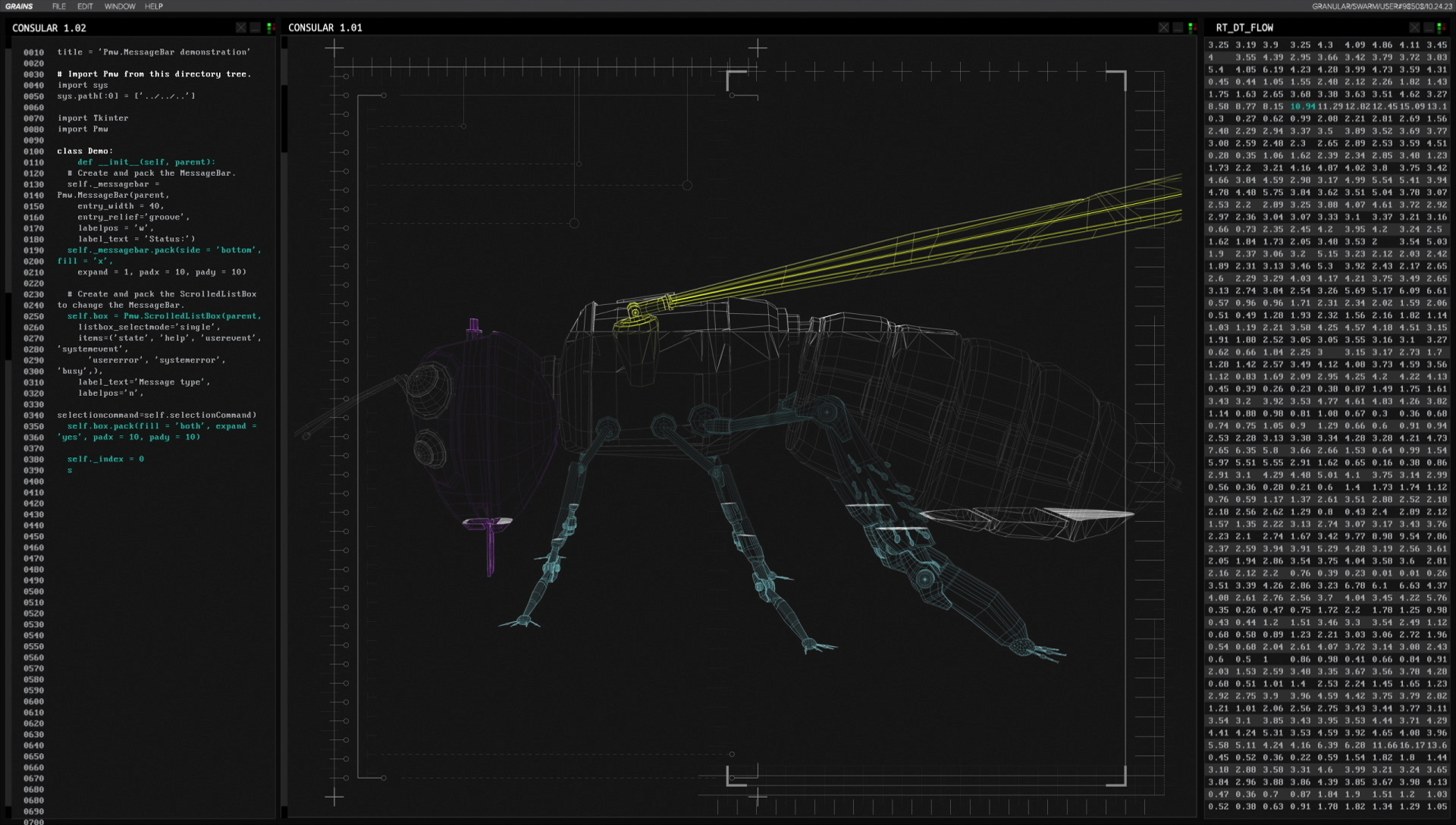This screenshot has height=825, width=1456.
Task: Open the GRAINS application menu
Action: (19, 6)
